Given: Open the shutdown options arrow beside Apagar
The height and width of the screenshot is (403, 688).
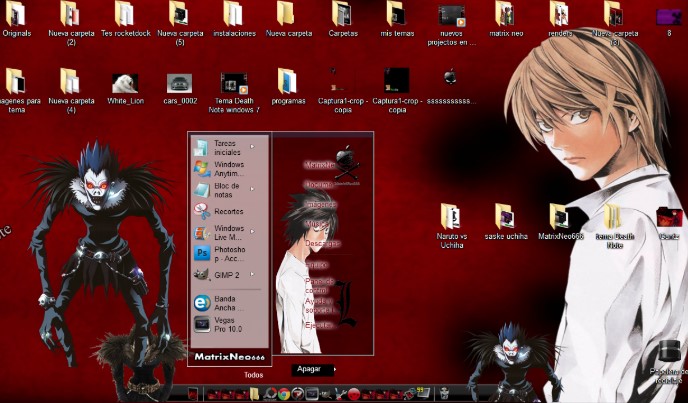Looking at the screenshot, I should coord(334,370).
